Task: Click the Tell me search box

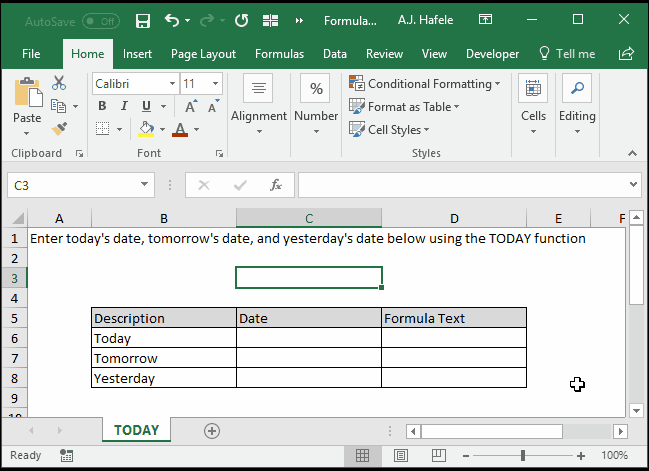Action: (567, 54)
